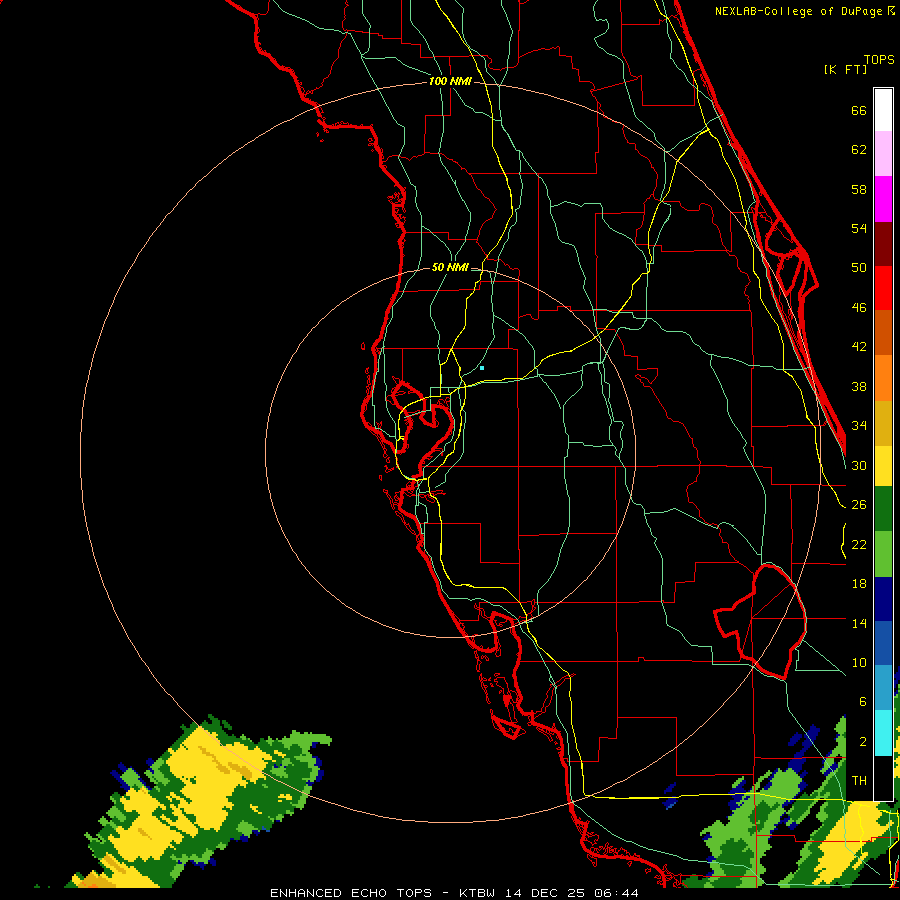The height and width of the screenshot is (900, 900).
Task: Pick the yellow legend swatch at 30
Action: coord(883,466)
